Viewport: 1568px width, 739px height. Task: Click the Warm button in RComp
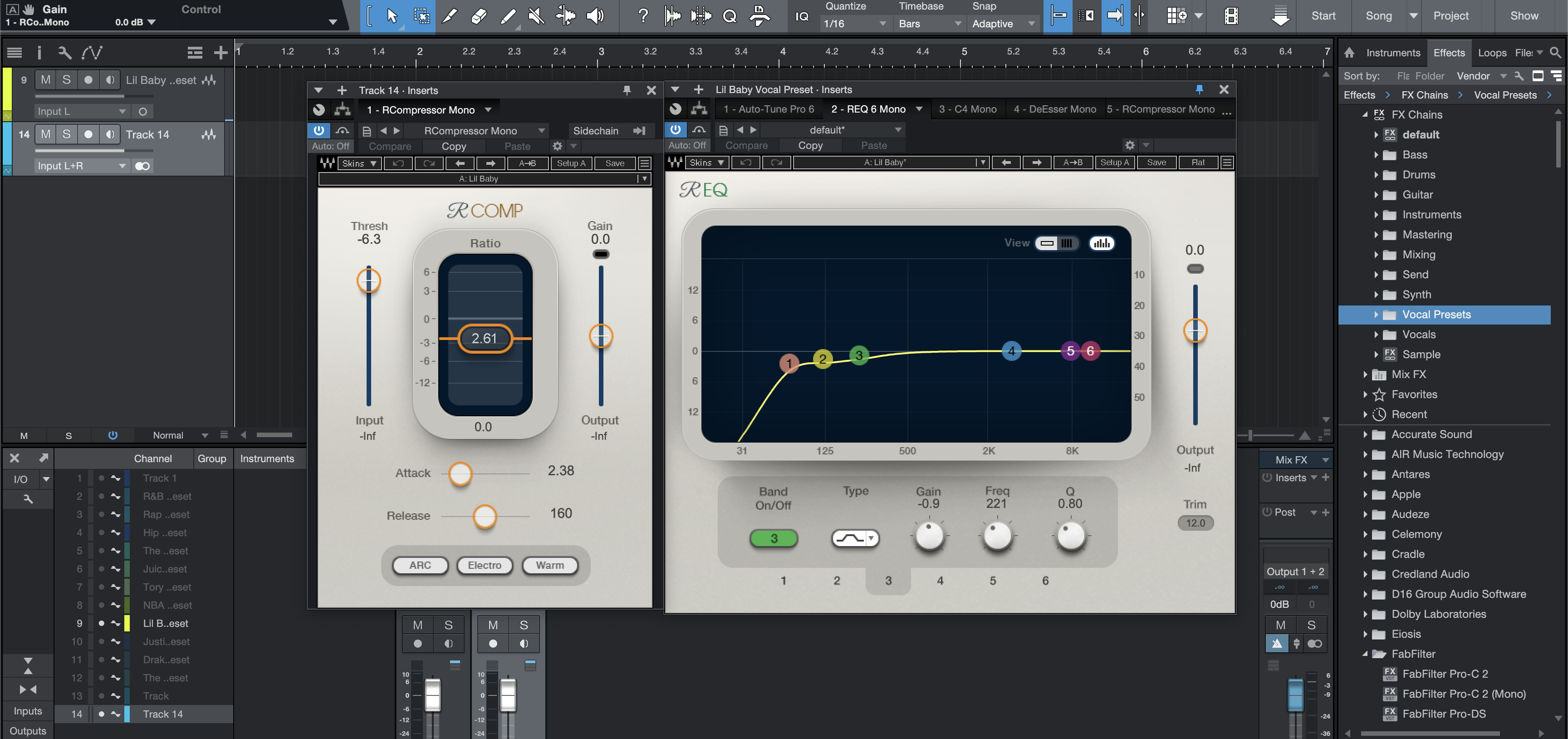[549, 565]
